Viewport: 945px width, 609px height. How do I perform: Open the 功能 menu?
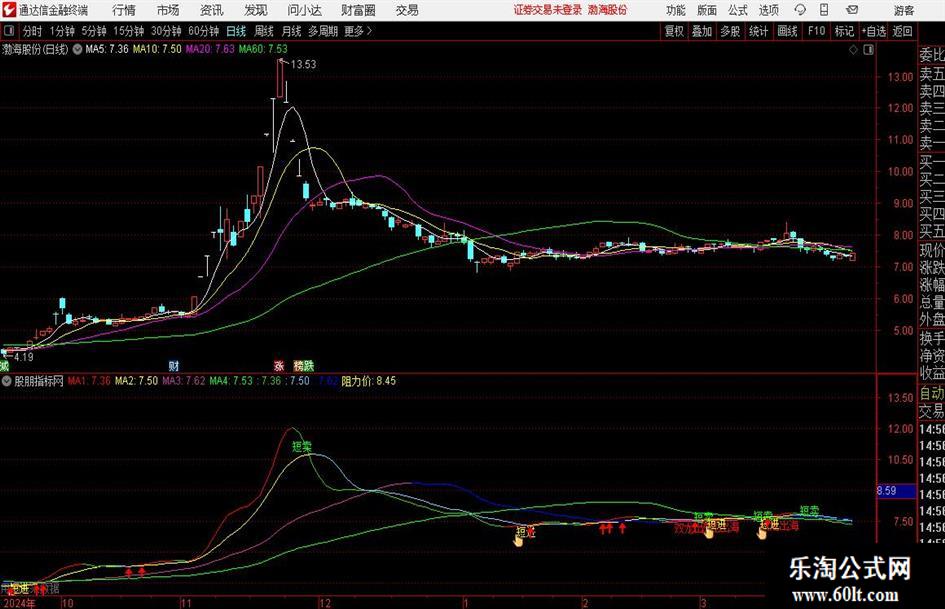[x=676, y=10]
